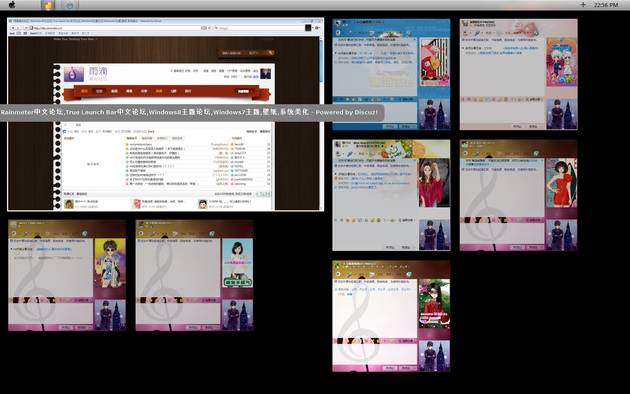Click the purple raindrop forum logo

(x=74, y=74)
